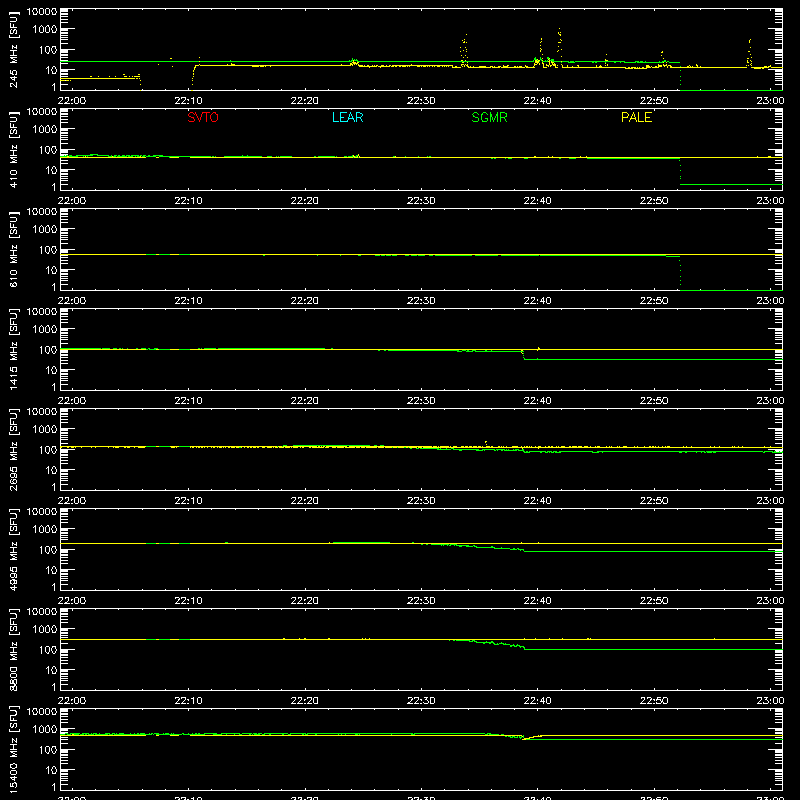Select the 410 MHz [SFU] axis title

click(x=14, y=150)
